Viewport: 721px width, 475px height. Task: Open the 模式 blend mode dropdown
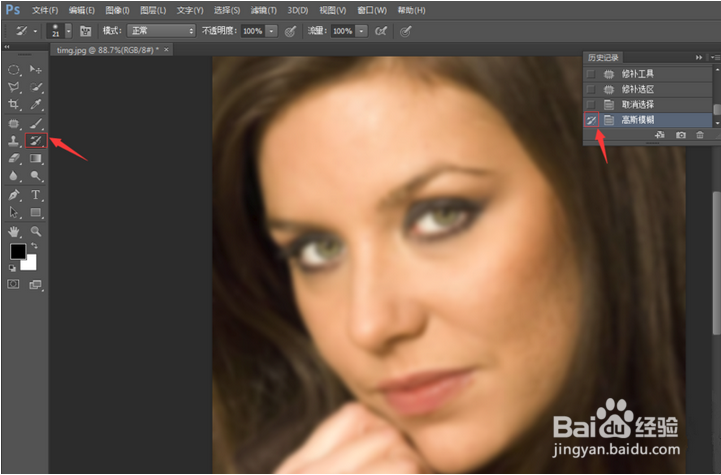[161, 31]
